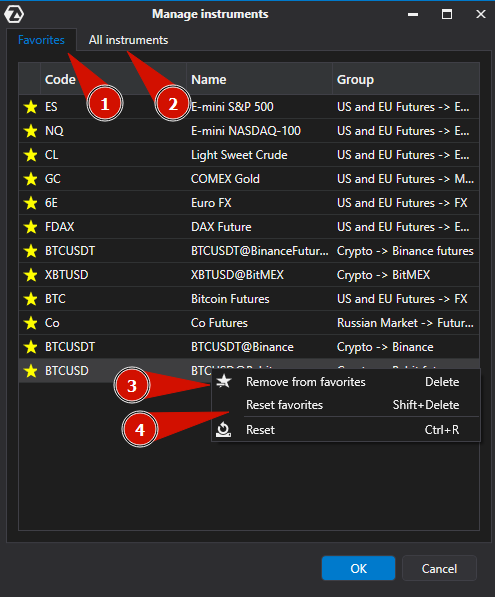Sort by Code column header
495x597 pixels.
113,79
